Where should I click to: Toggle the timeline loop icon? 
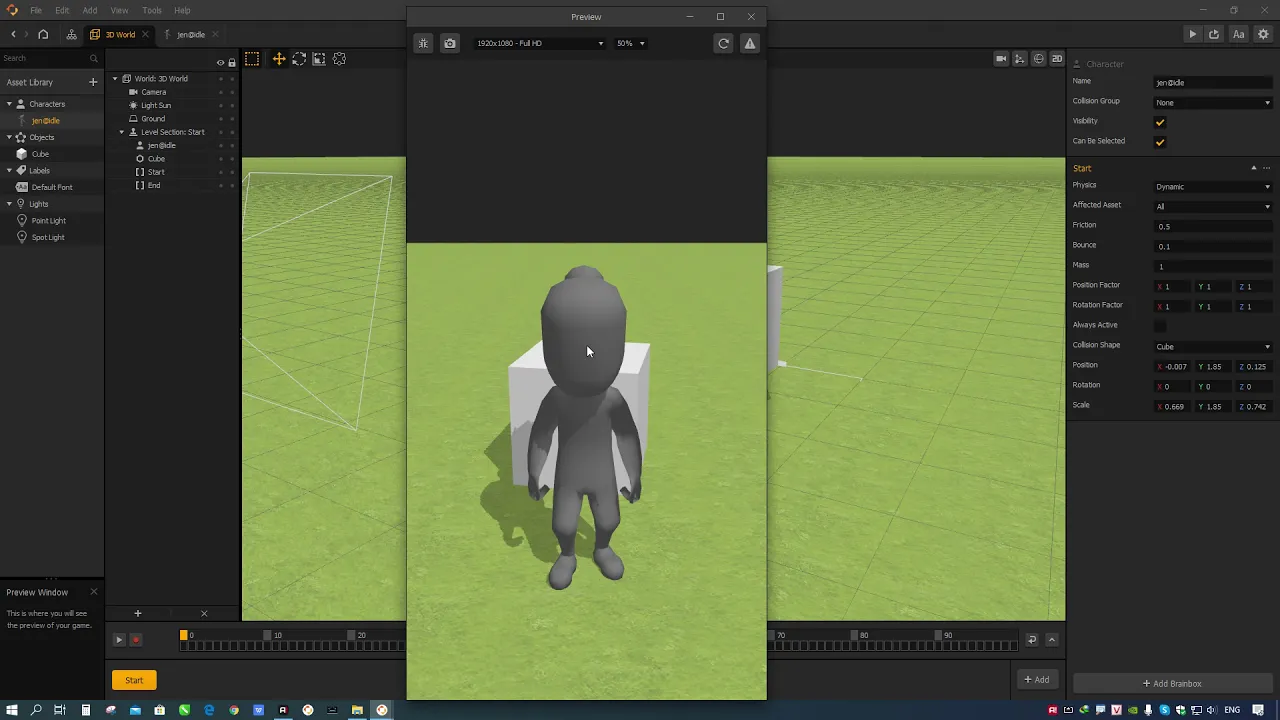[1032, 640]
